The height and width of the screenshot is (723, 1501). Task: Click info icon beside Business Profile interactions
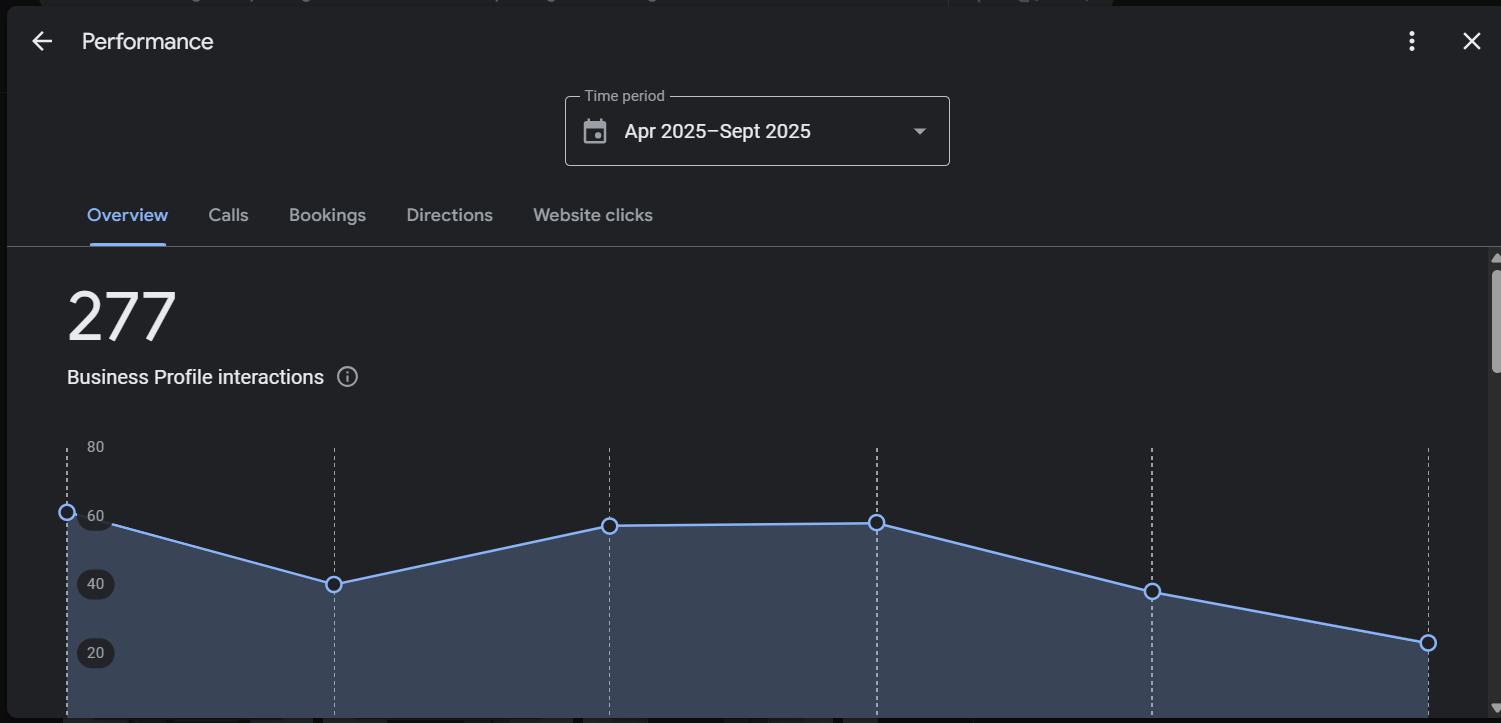pos(347,377)
